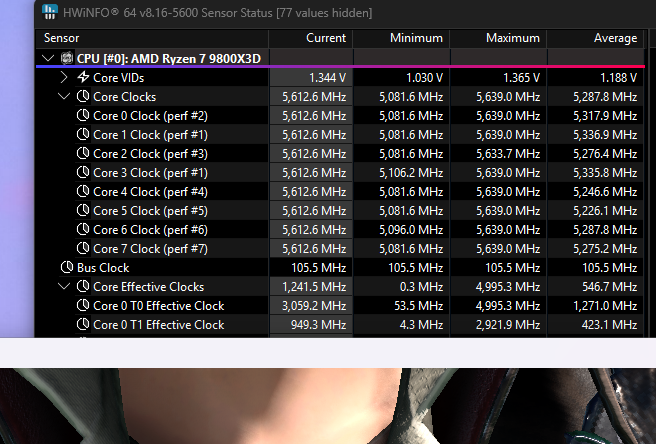The image size is (656, 444).
Task: Click the clock icon for Core Effective Clocks
Action: (83, 287)
